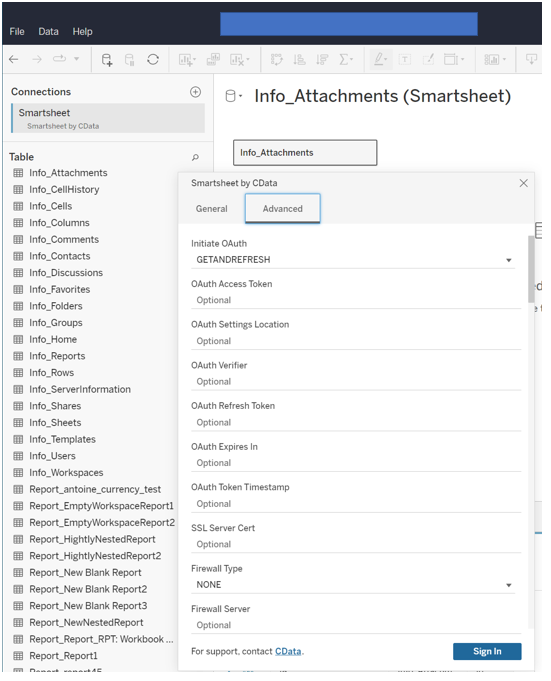Click the clear sheet icon
Viewport: 551px width, 681px height.
point(239,60)
